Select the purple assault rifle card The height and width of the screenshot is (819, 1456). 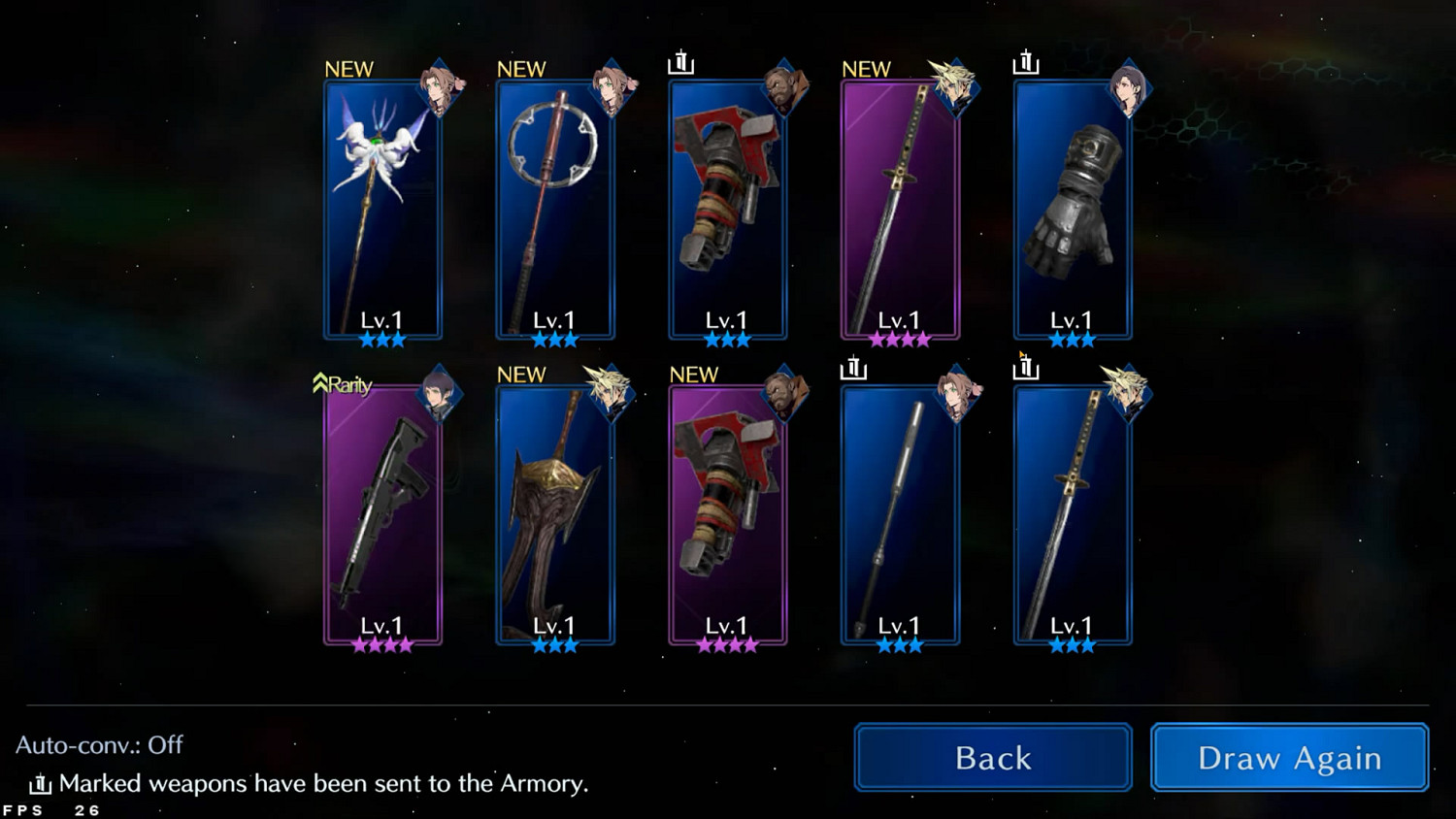coord(382,516)
